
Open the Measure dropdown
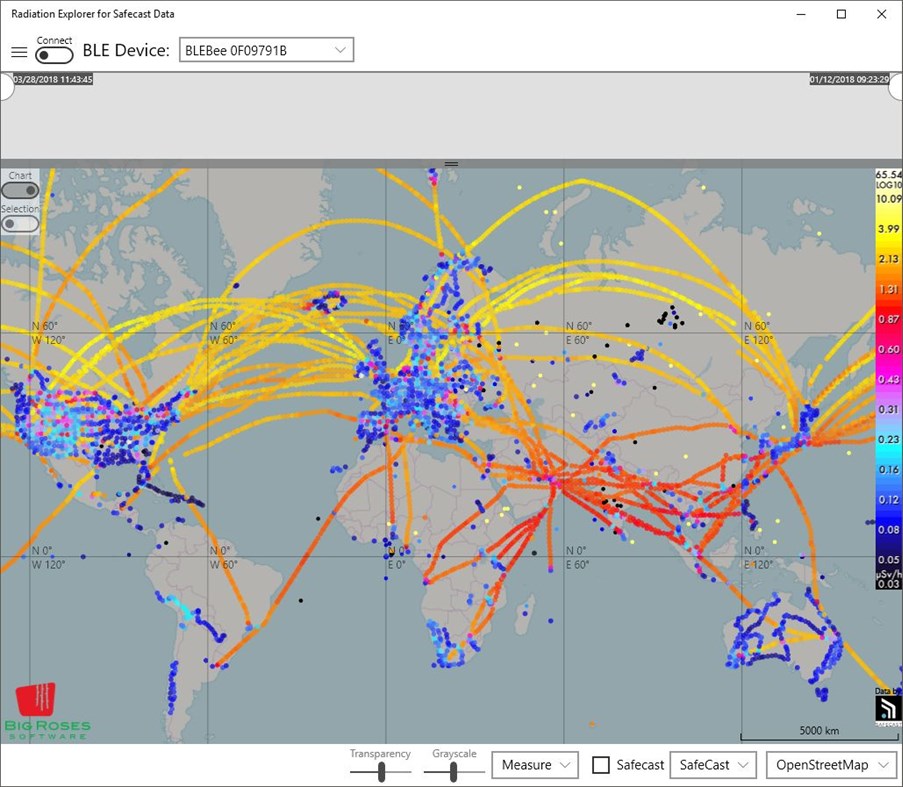pyautogui.click(x=534, y=764)
